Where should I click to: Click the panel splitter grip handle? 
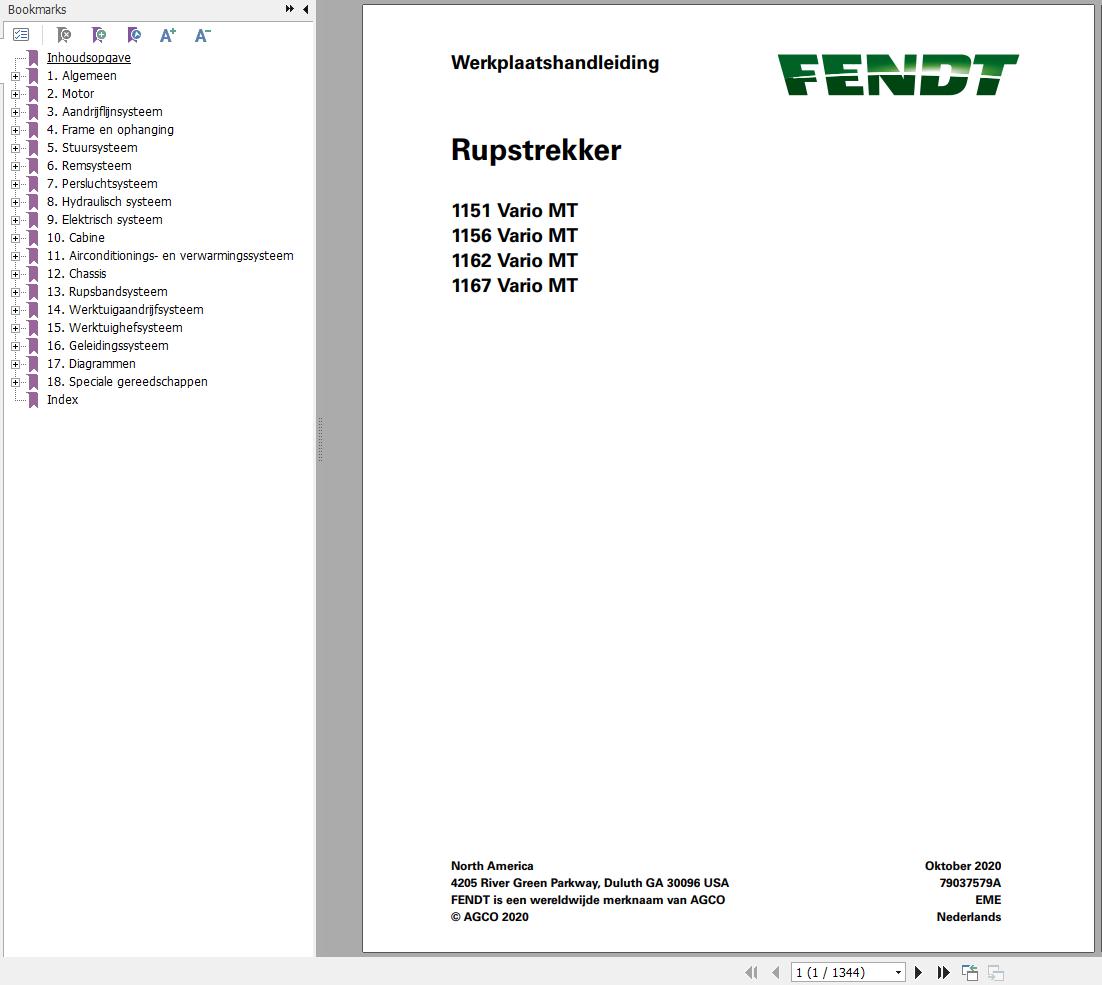(x=320, y=439)
